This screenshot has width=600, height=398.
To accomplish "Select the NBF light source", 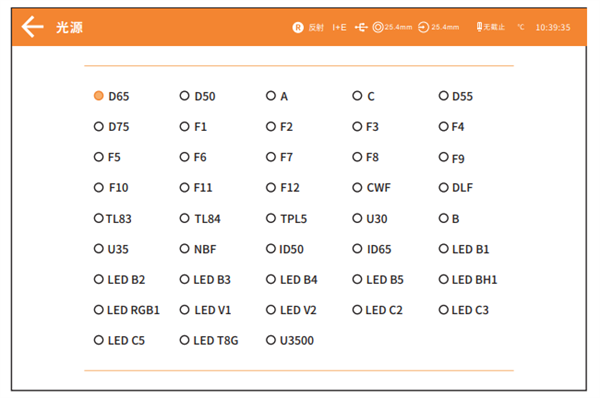I will [184, 249].
